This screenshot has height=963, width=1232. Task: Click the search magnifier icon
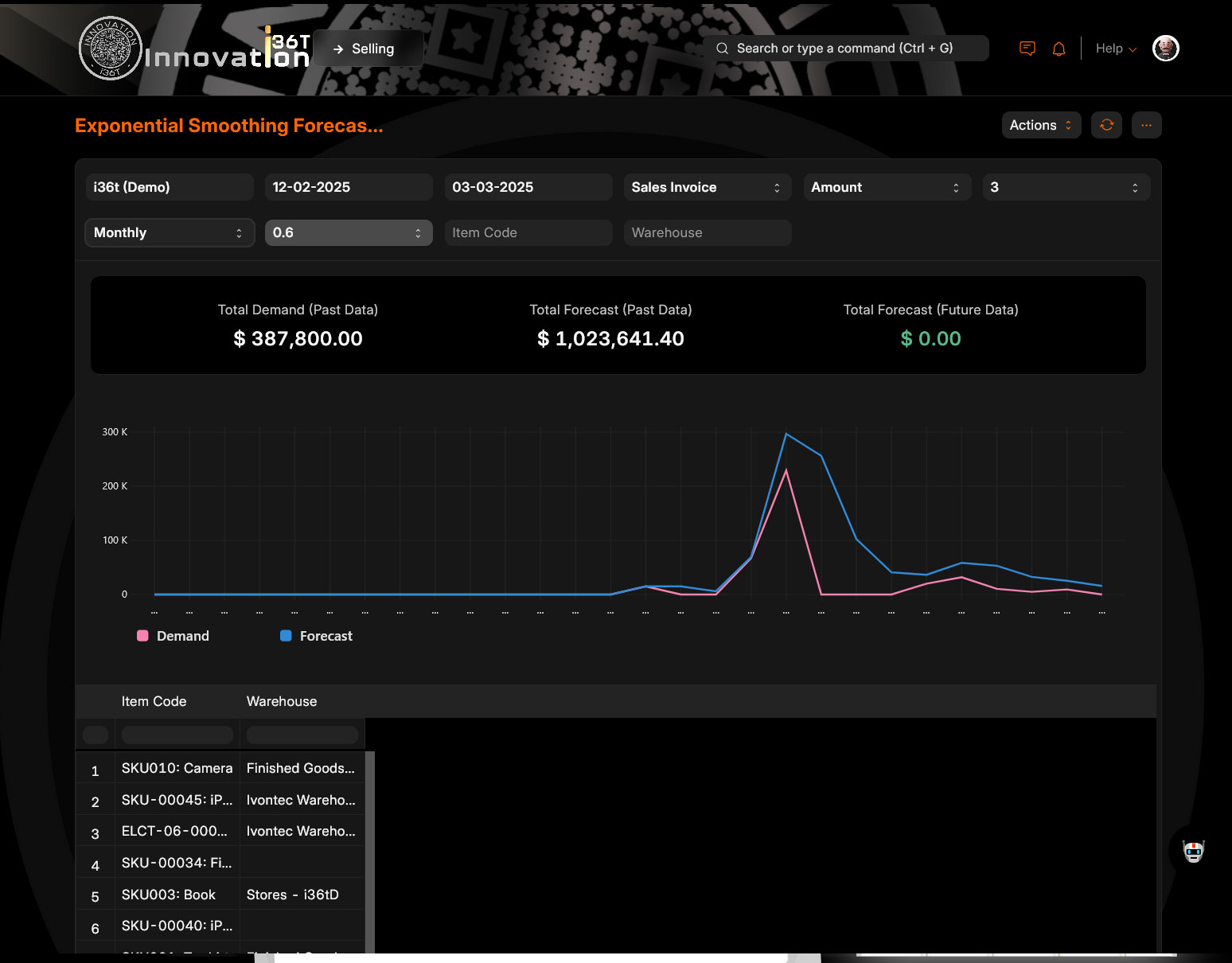(x=722, y=49)
